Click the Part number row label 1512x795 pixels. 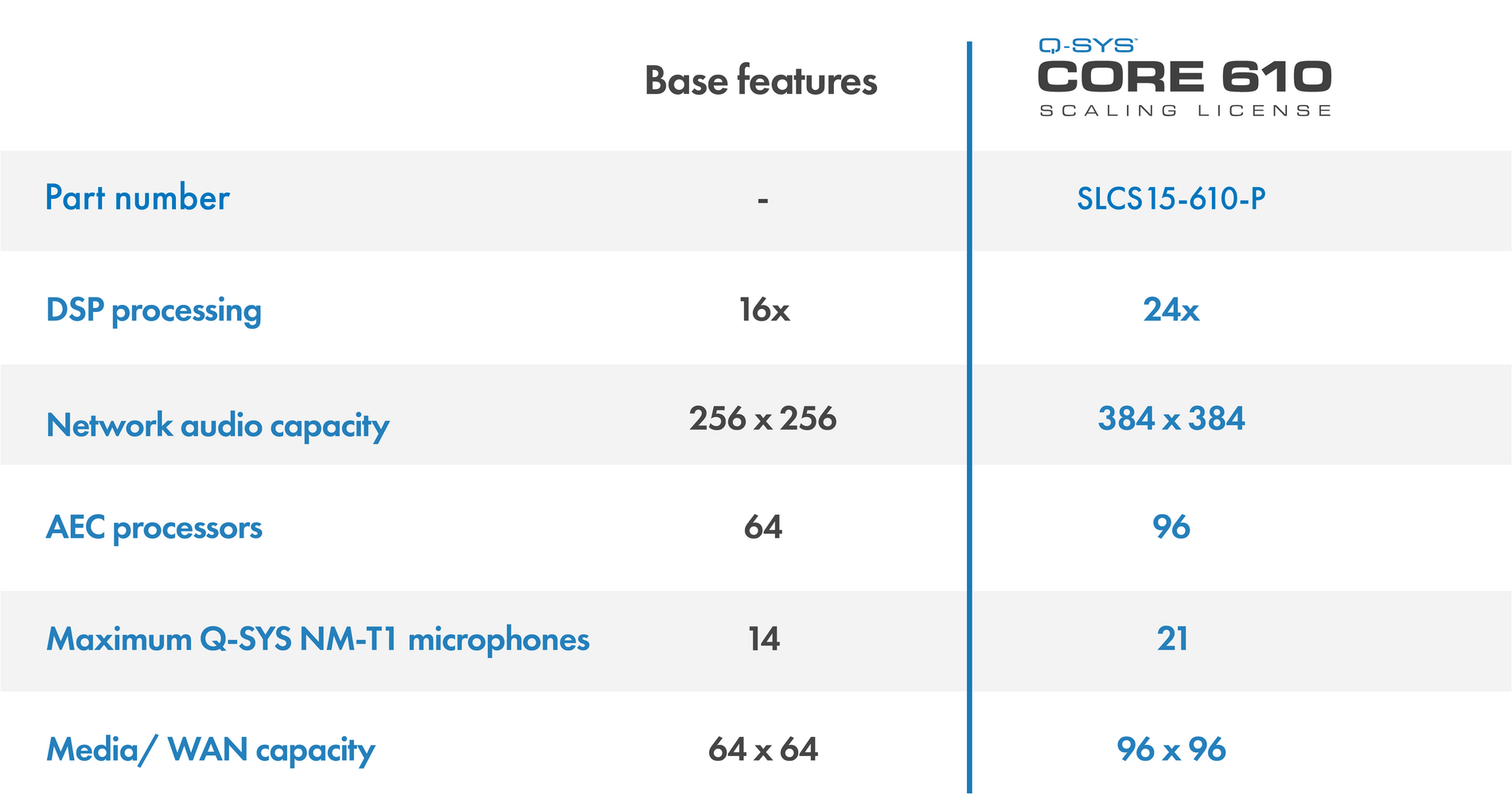coord(137,198)
